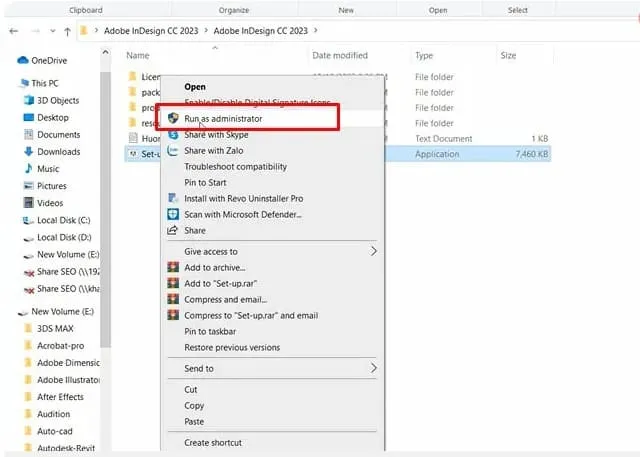Image resolution: width=640 pixels, height=457 pixels.
Task: Sort files by Name column
Action: 138,55
